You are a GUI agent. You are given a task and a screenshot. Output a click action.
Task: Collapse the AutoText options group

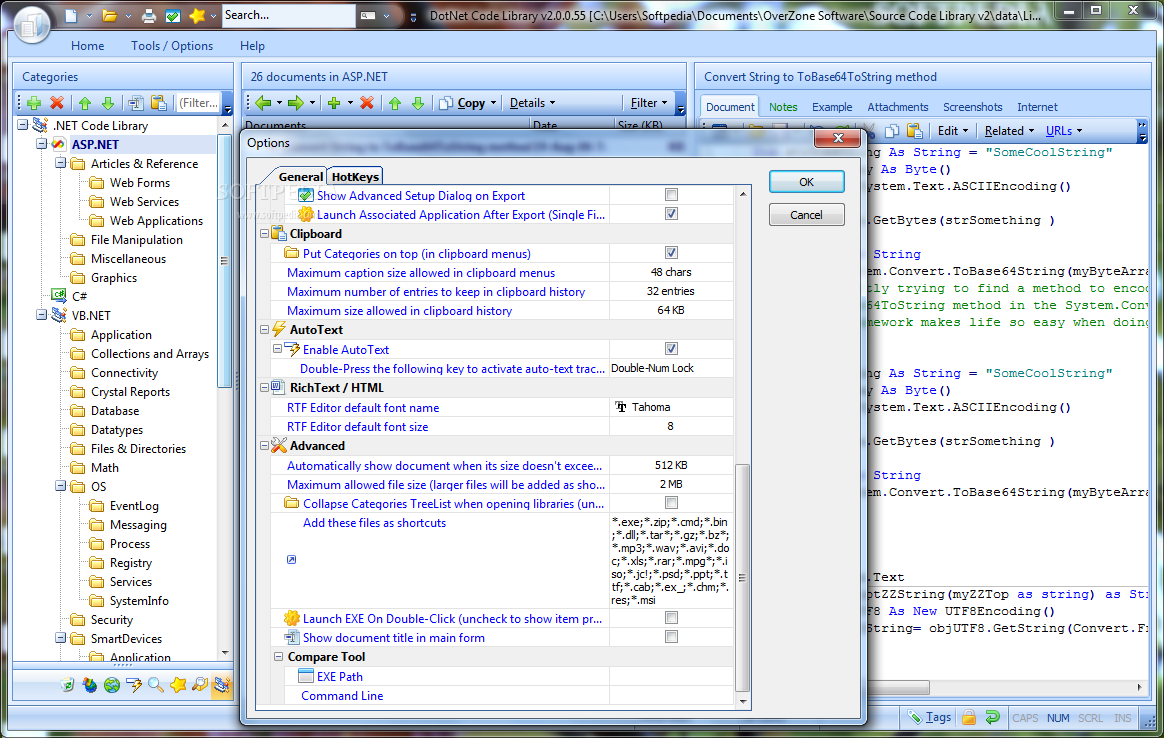(x=264, y=330)
